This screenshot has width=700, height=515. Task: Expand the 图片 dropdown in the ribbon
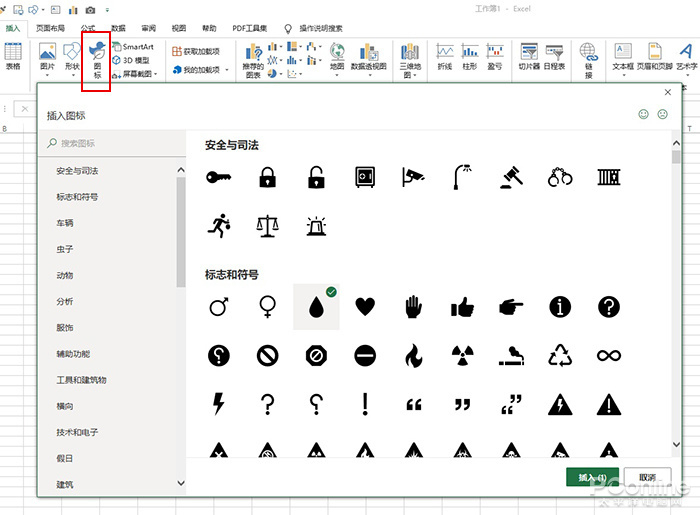[47, 66]
